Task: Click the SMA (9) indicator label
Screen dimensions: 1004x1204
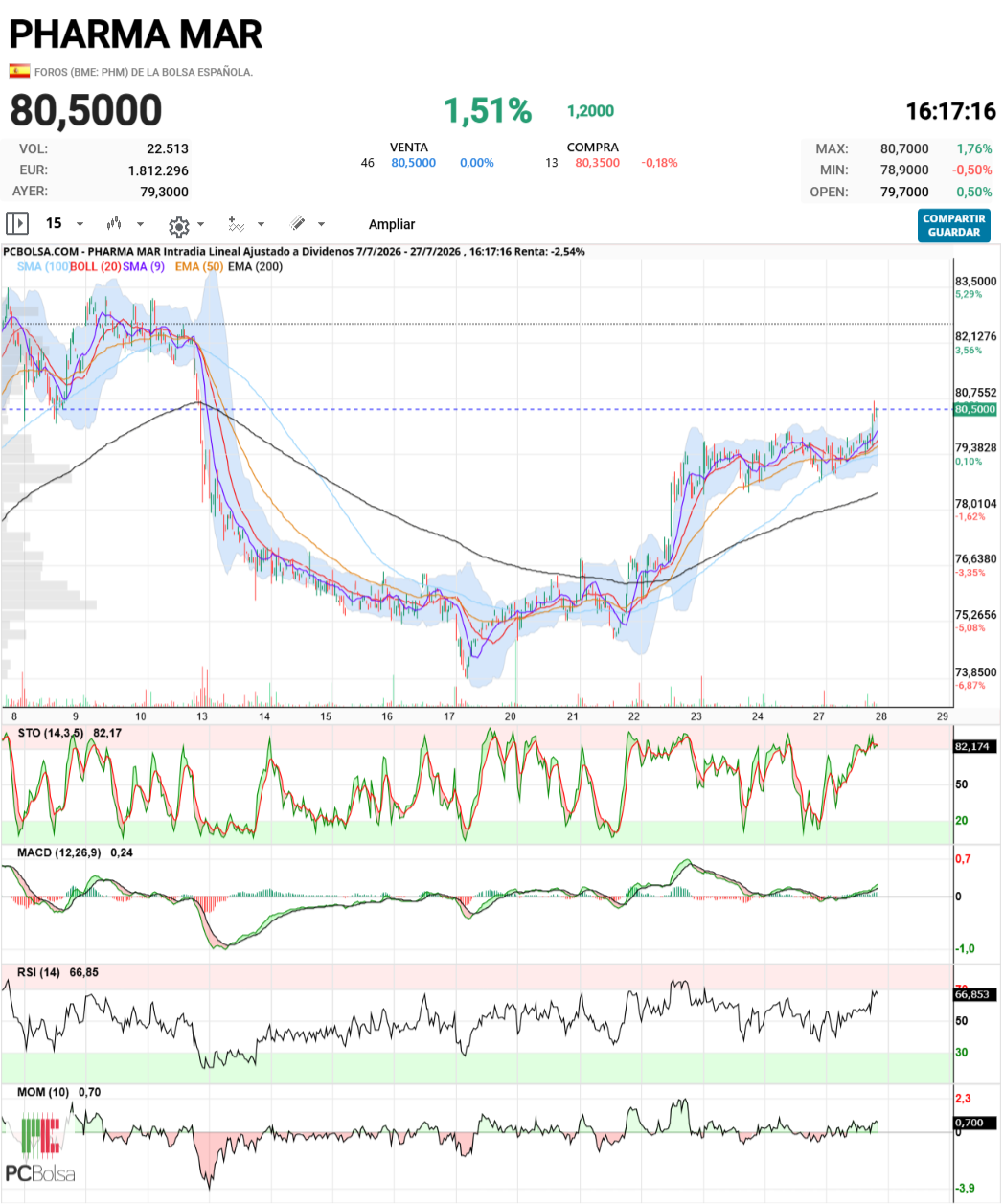Action: click(144, 266)
